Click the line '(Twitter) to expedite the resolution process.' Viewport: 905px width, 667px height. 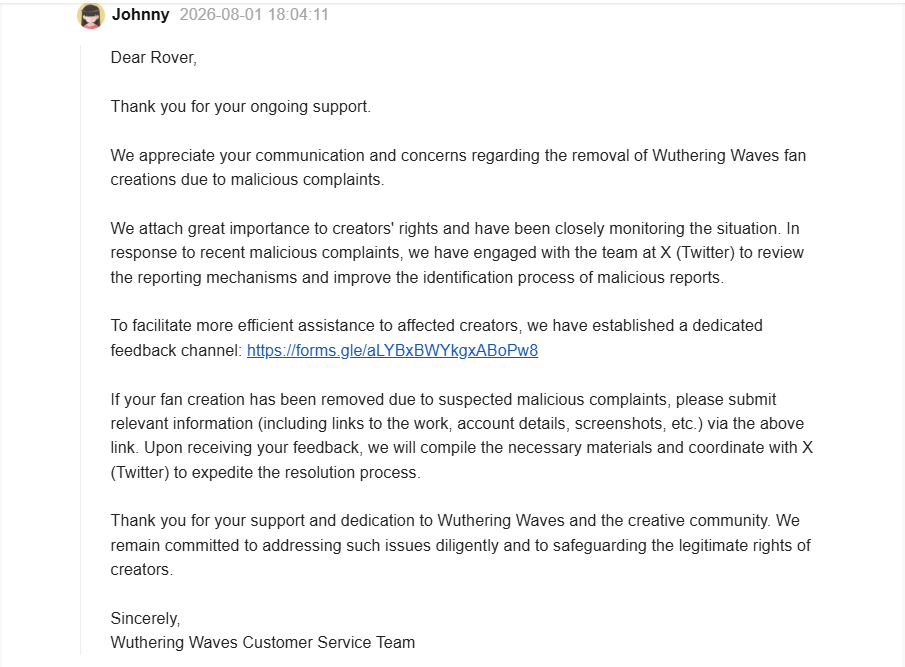[265, 473]
